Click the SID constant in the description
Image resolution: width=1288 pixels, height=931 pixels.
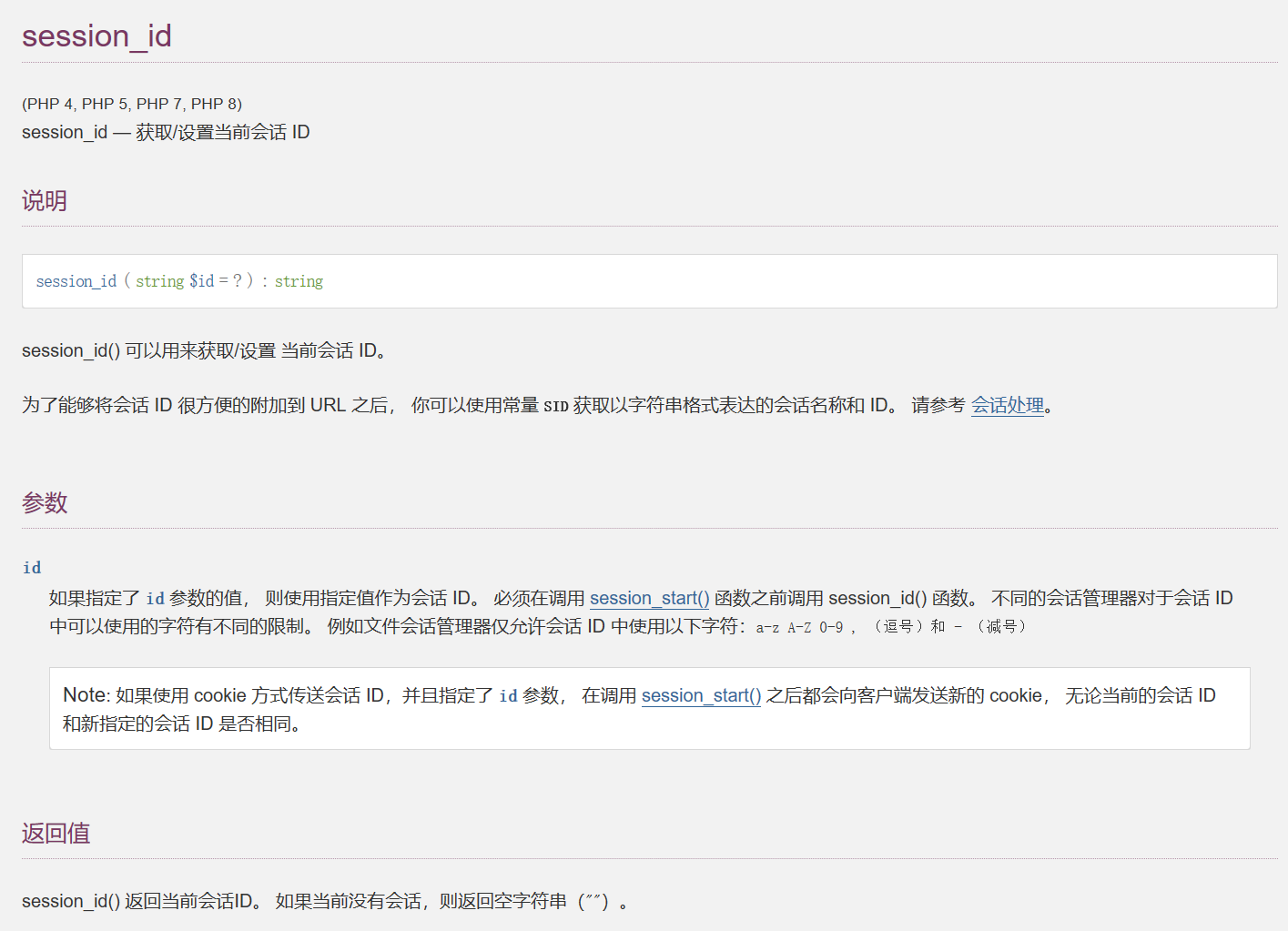coord(555,406)
